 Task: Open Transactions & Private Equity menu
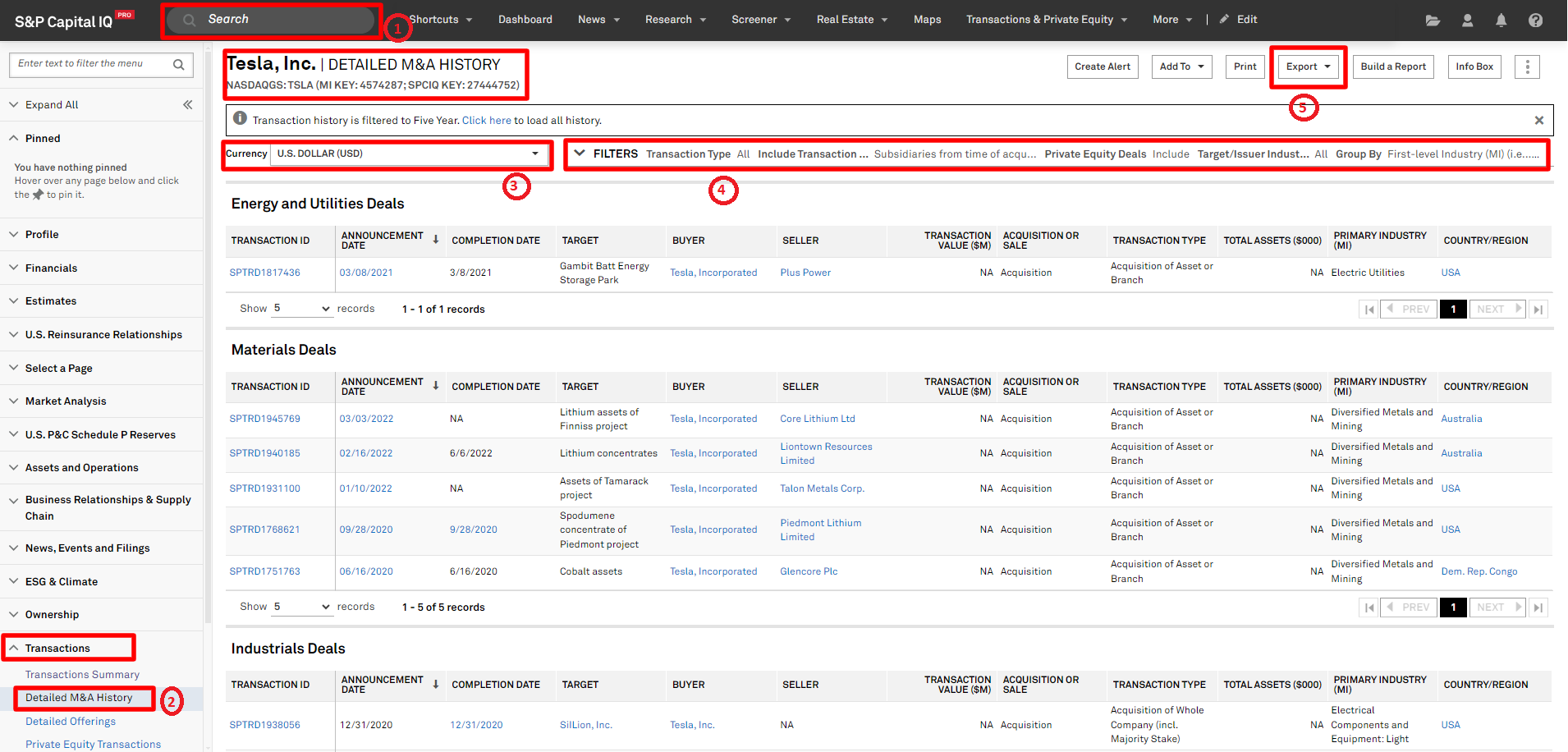[1047, 20]
